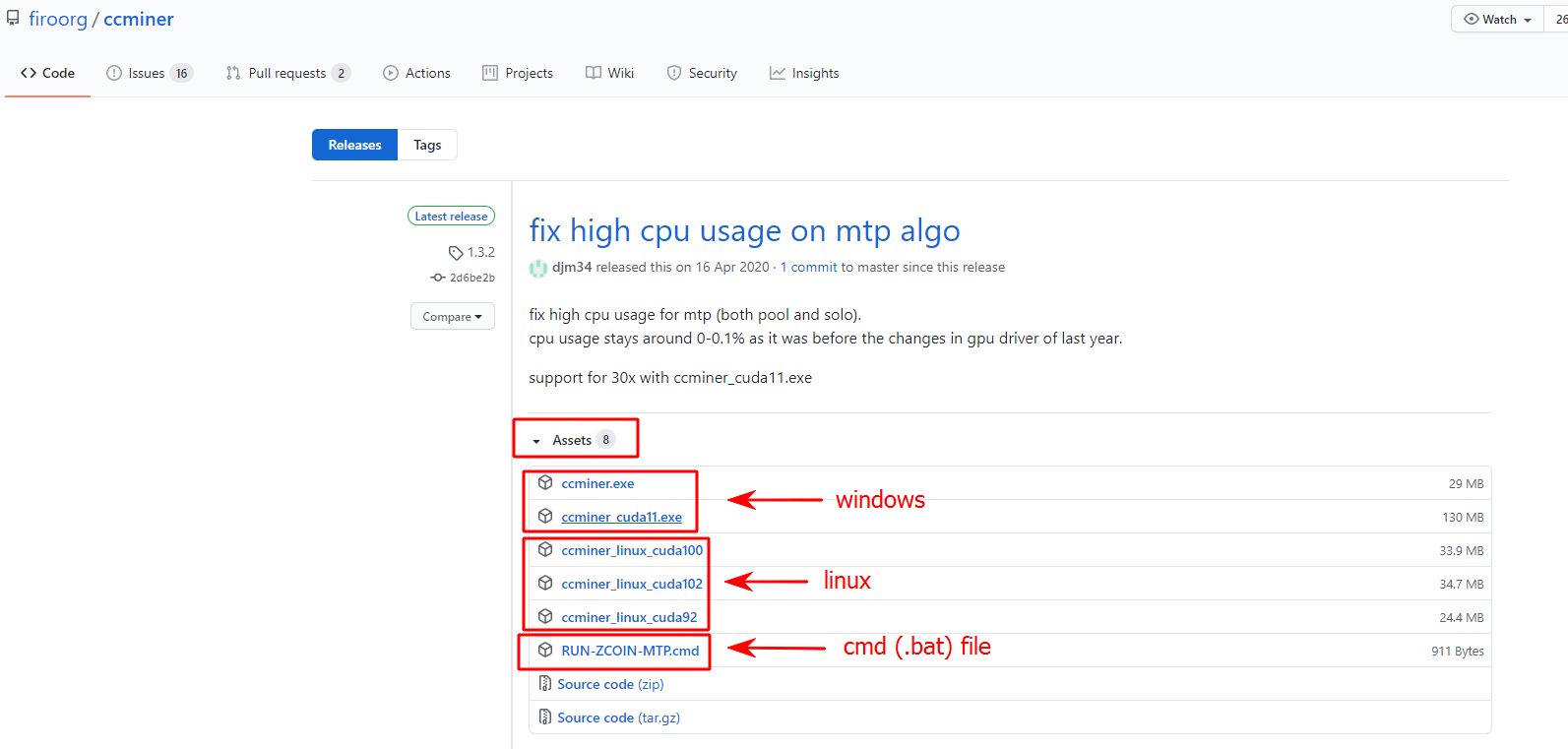Screen dimensions: 1568x749
Task: Switch to the Code tab
Action: 47,73
